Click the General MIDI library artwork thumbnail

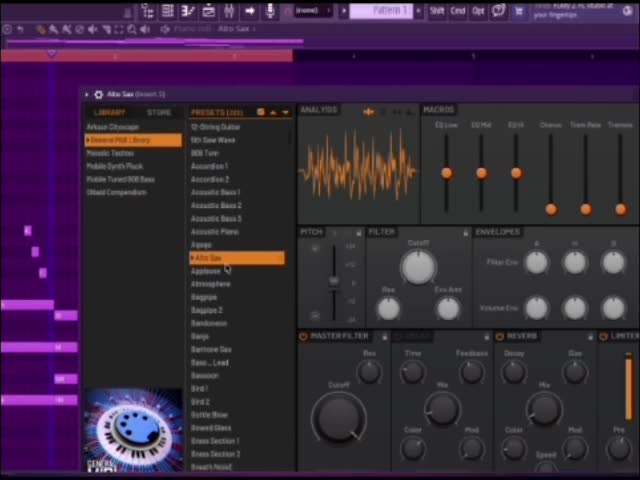pyautogui.click(x=133, y=429)
